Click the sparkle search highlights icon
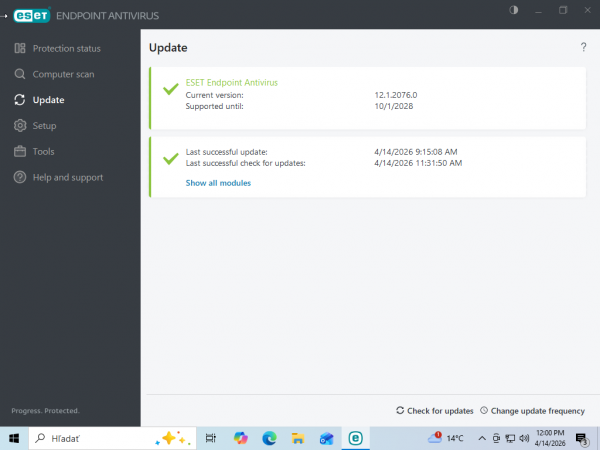 point(173,439)
